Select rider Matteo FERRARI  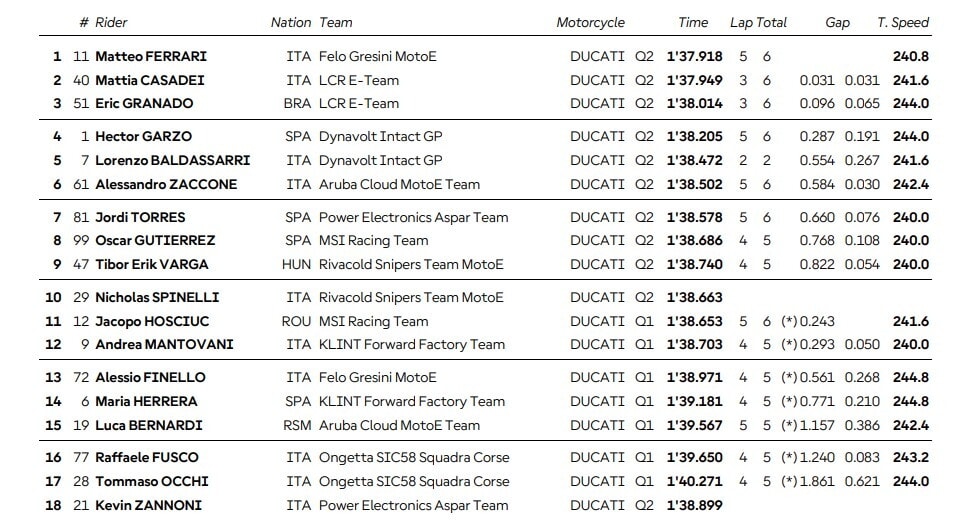(150, 56)
